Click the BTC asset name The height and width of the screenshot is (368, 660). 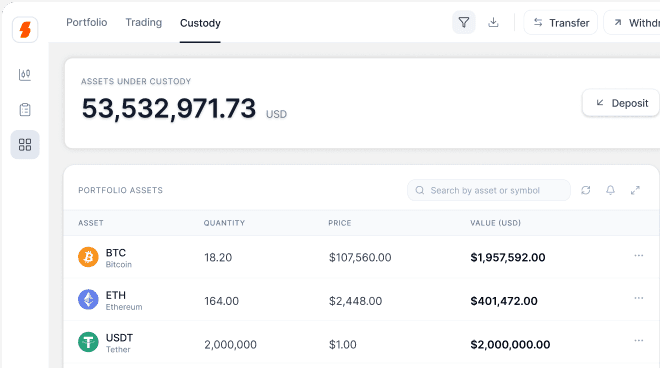[x=116, y=253]
